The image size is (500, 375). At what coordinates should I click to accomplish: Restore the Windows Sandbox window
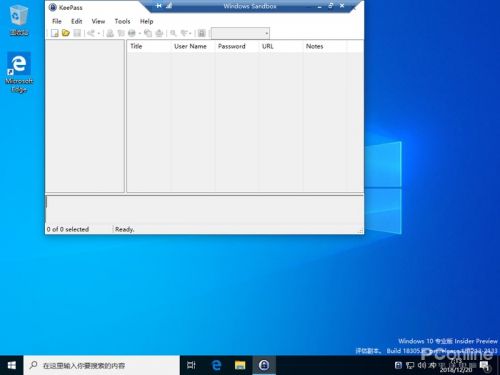tap(331, 5)
